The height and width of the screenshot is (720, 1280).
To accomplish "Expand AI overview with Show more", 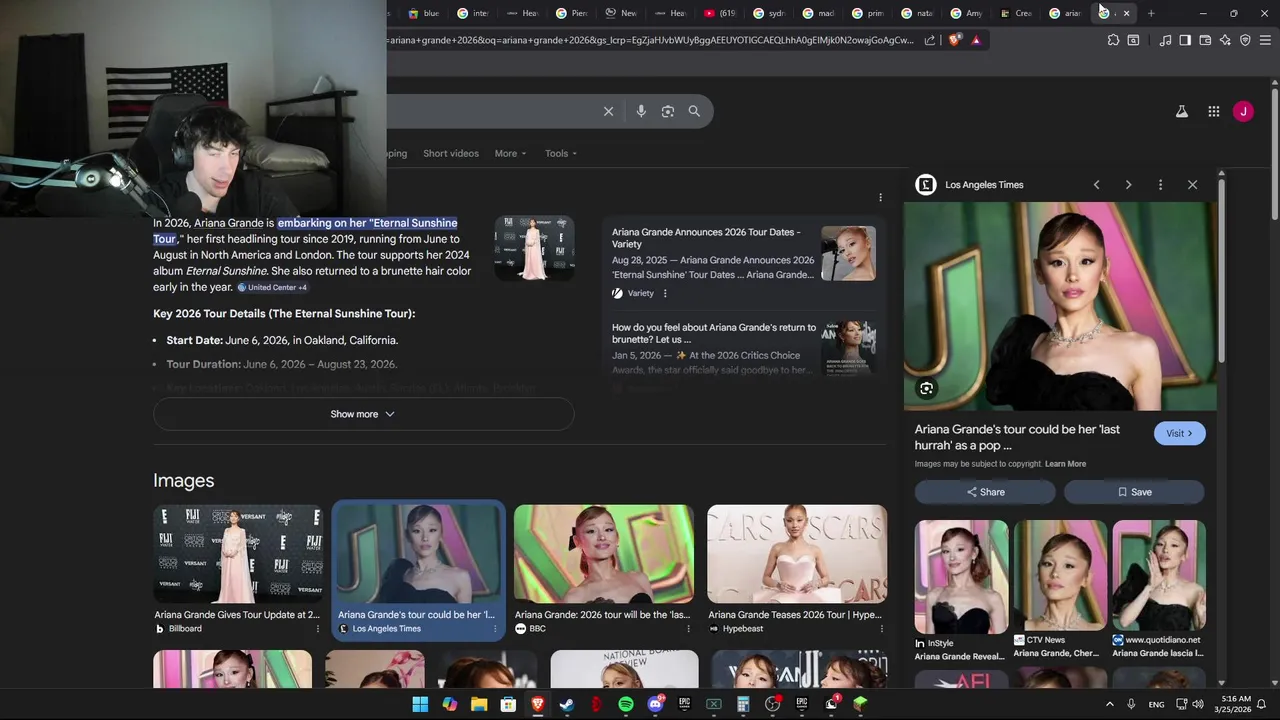I will pos(364,414).
